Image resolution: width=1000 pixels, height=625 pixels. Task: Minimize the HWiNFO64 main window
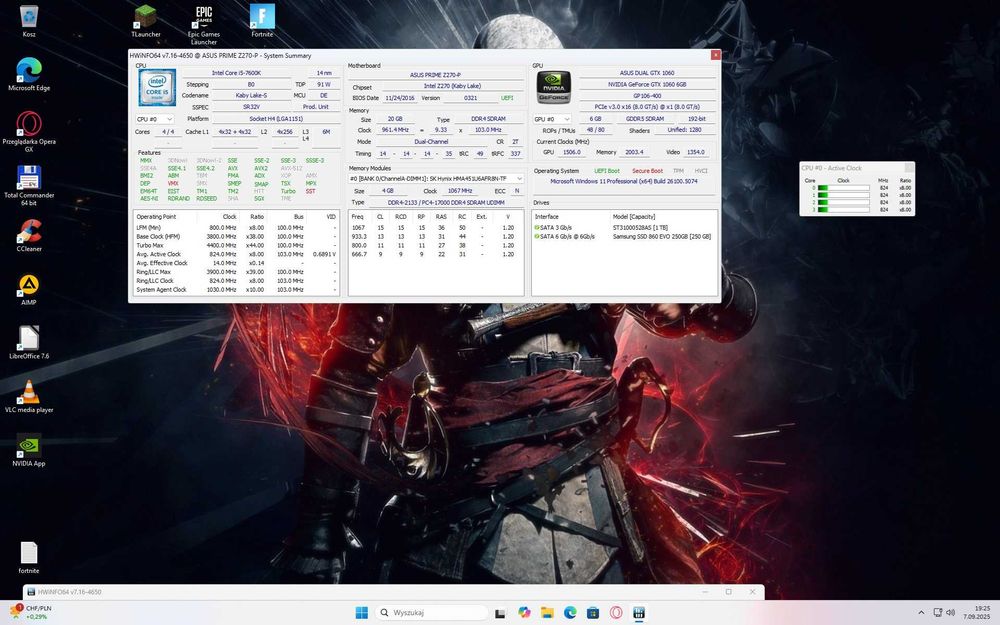coord(705,592)
